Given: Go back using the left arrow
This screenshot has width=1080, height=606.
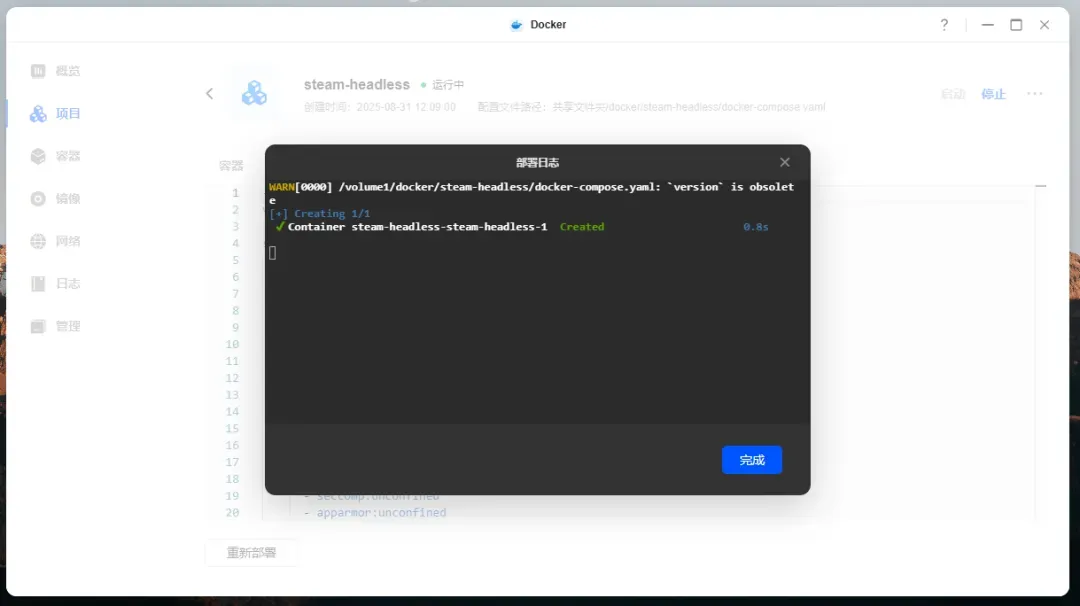Looking at the screenshot, I should tap(210, 94).
